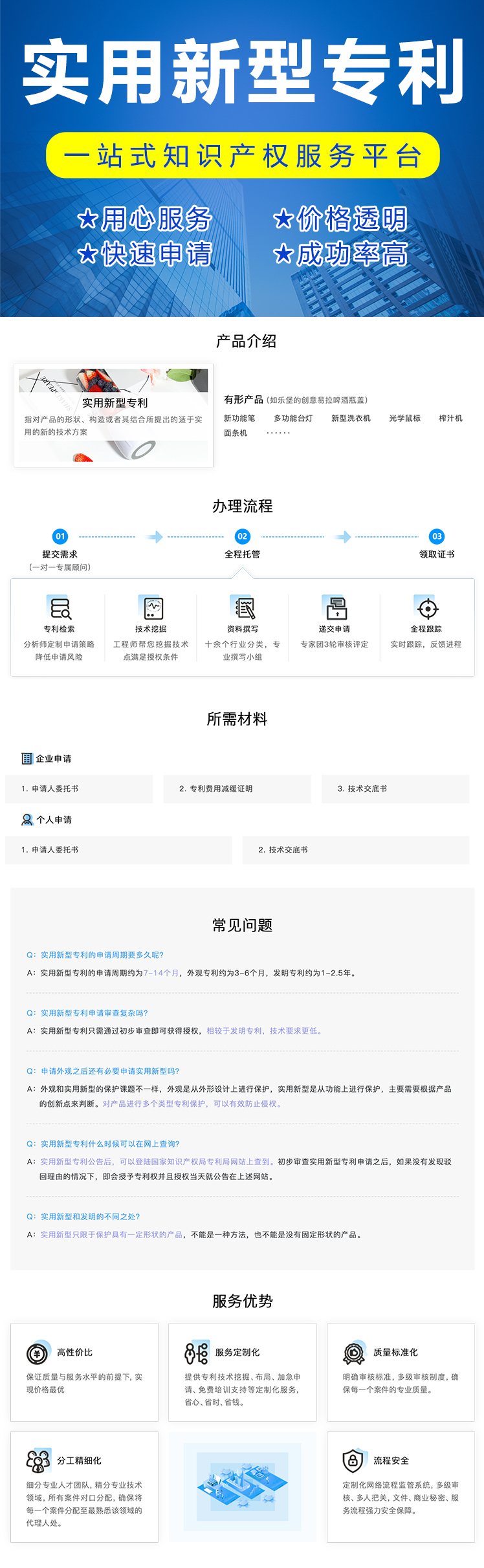This screenshot has height=1568, width=484.
Task: Click the 领取证书 step label
Action: [437, 554]
